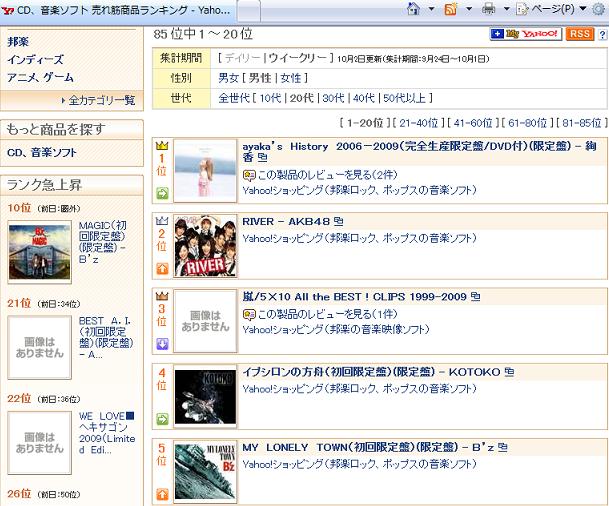Click RIVER AKB48 album thumbnail
This screenshot has width=609, height=506.
tap(205, 246)
